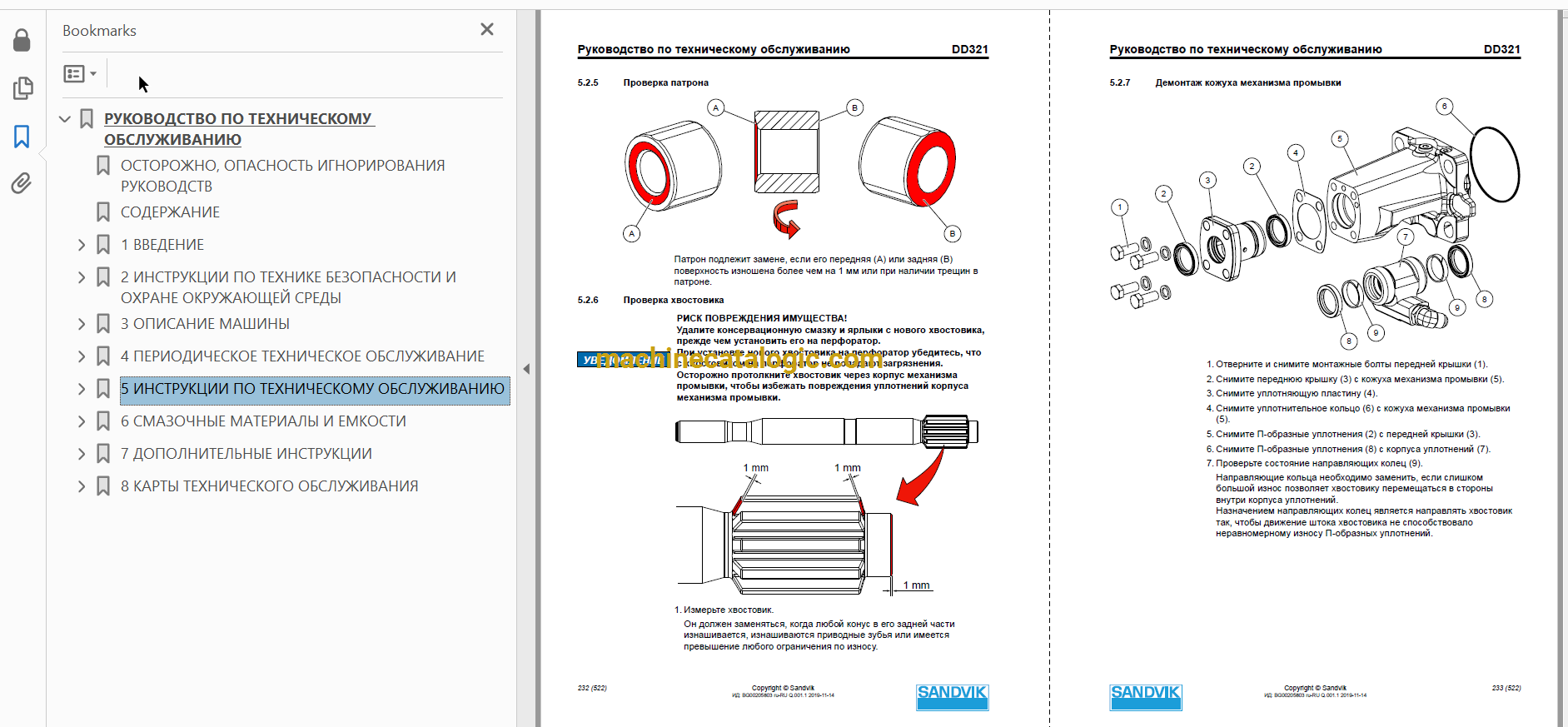Click DD321 header on right page
Screen dimensions: 1568x727
click(x=1502, y=49)
